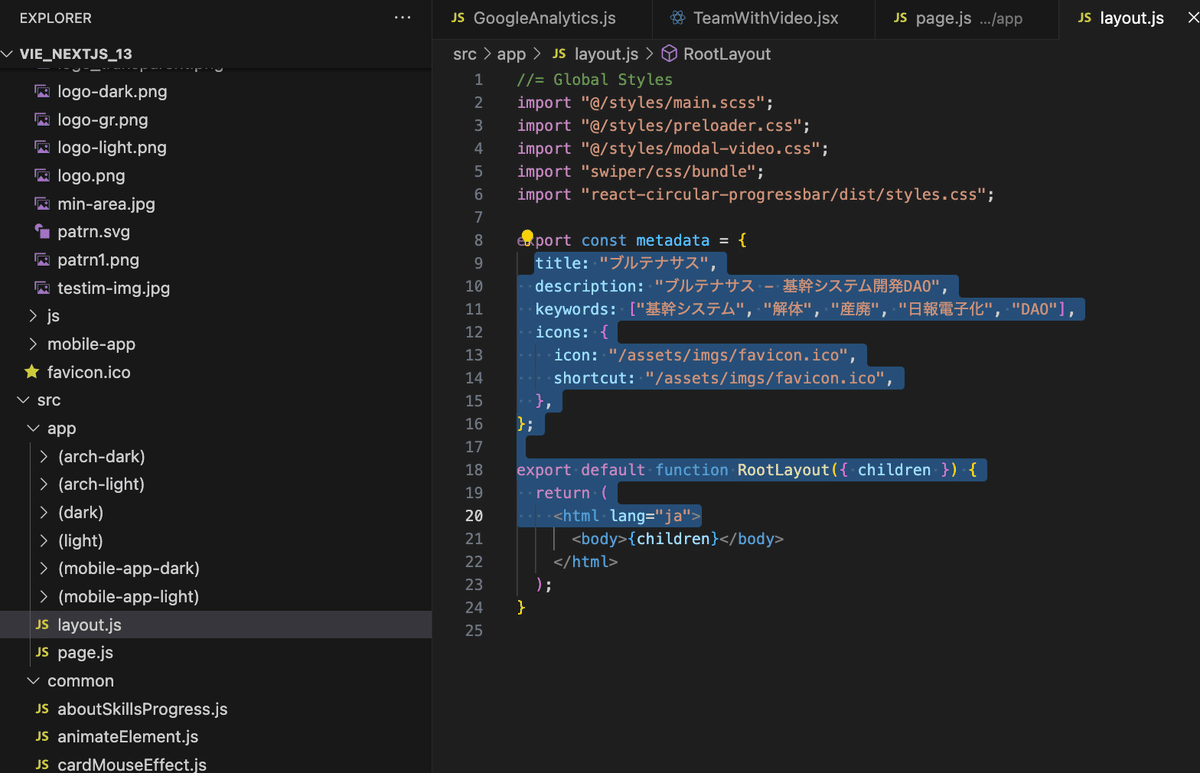Switch to the GoogleAnalytics.js tab

point(541,18)
